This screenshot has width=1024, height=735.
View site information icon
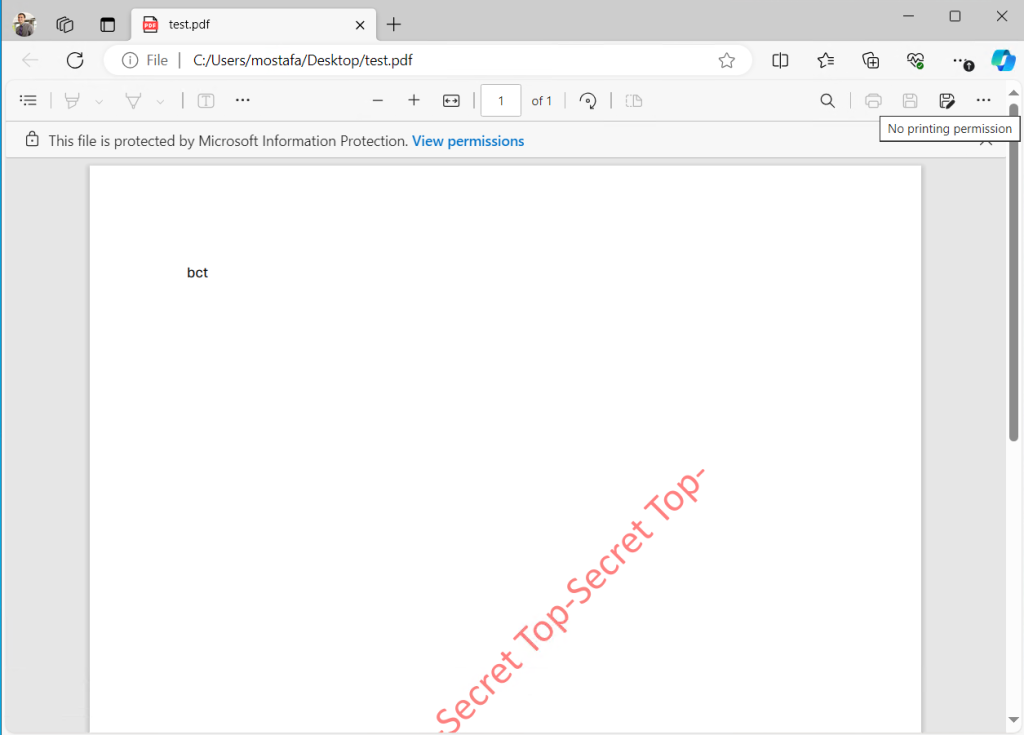pyautogui.click(x=130, y=61)
